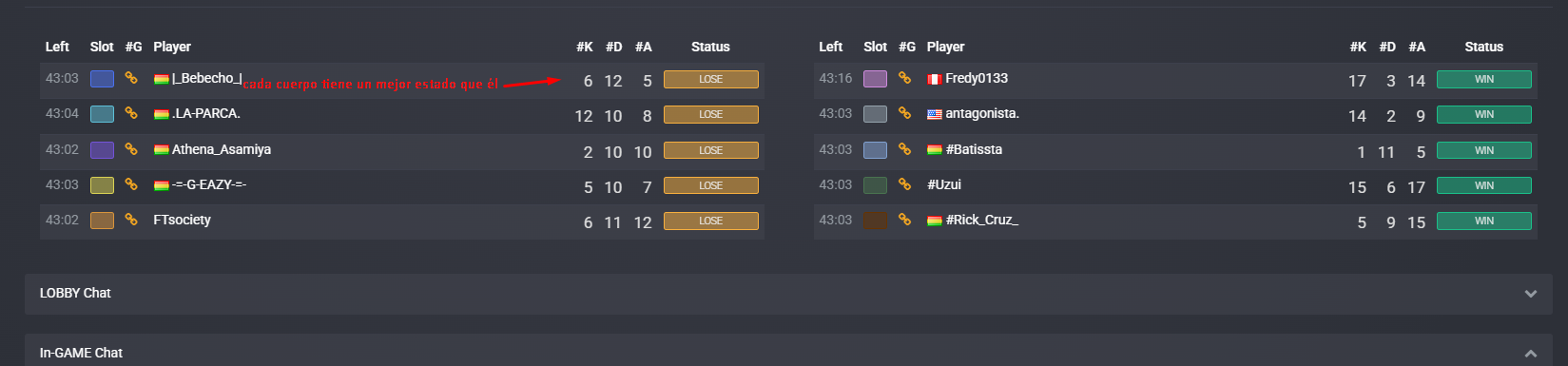This screenshot has height=366, width=1568.
Task: Open the LOBBY Chat section header
Action: coord(75,293)
